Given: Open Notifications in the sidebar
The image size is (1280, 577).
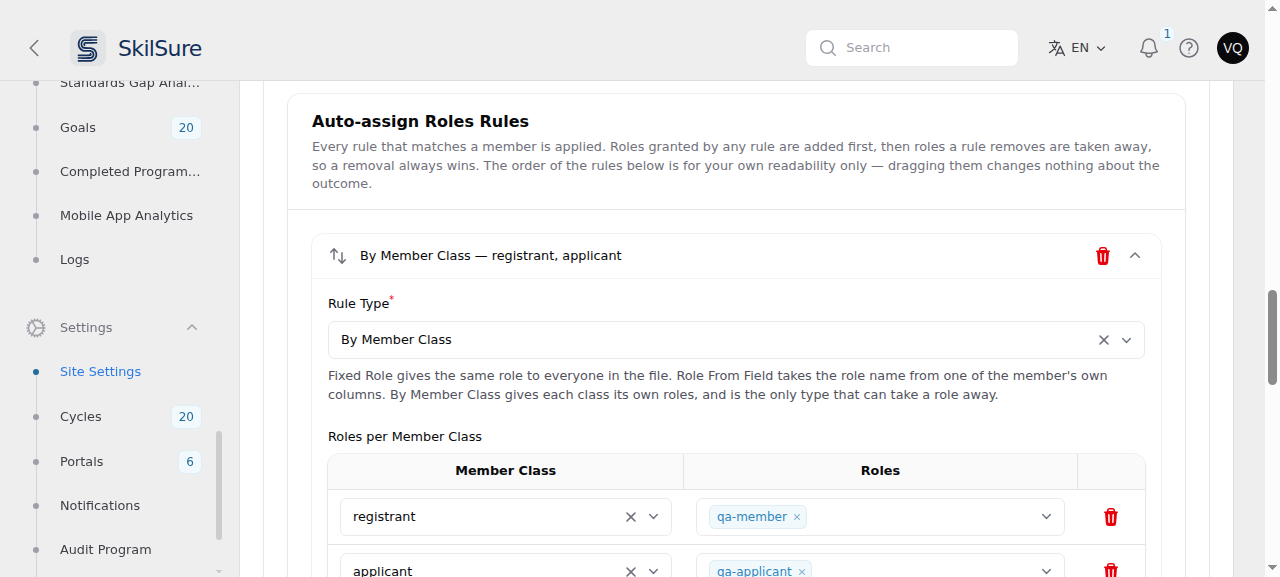Looking at the screenshot, I should coord(100,506).
